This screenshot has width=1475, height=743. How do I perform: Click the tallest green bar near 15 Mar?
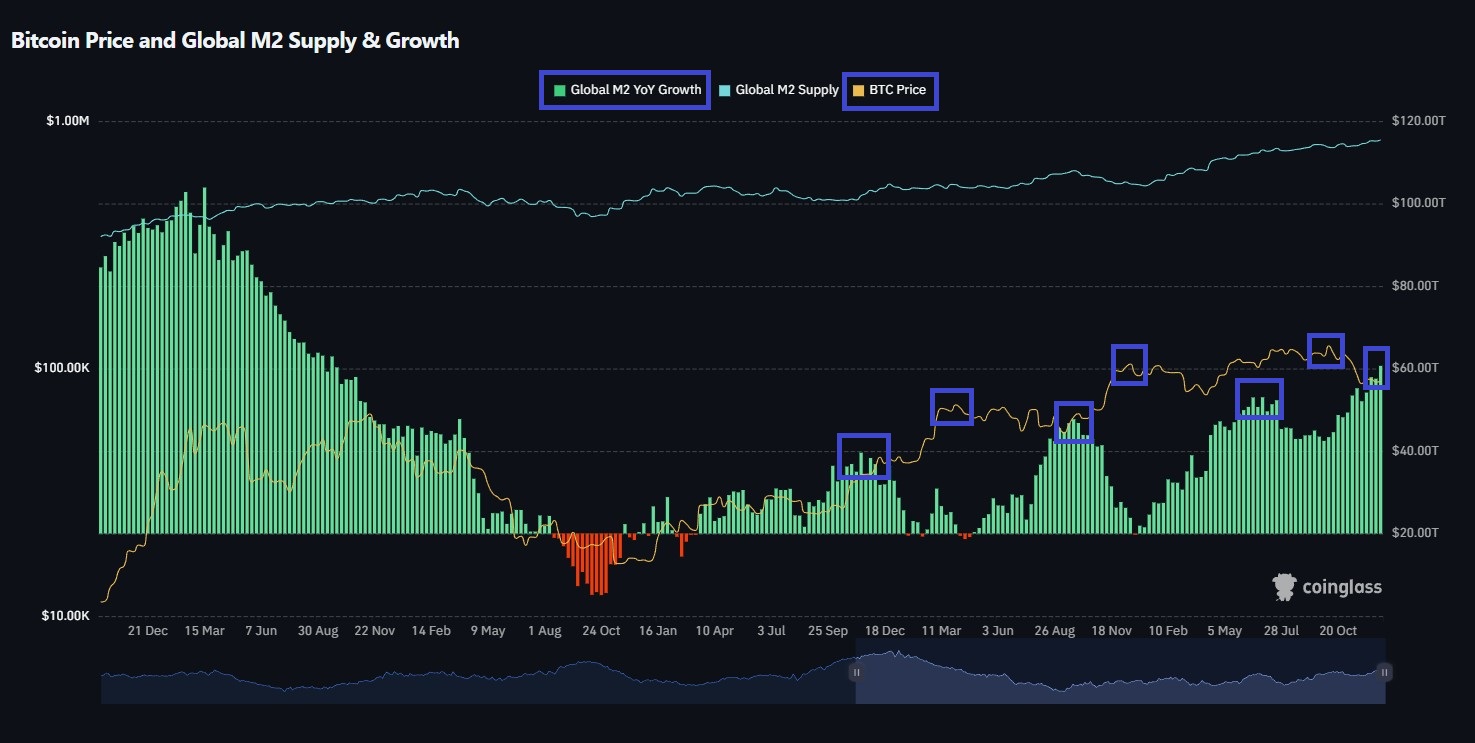[204, 200]
